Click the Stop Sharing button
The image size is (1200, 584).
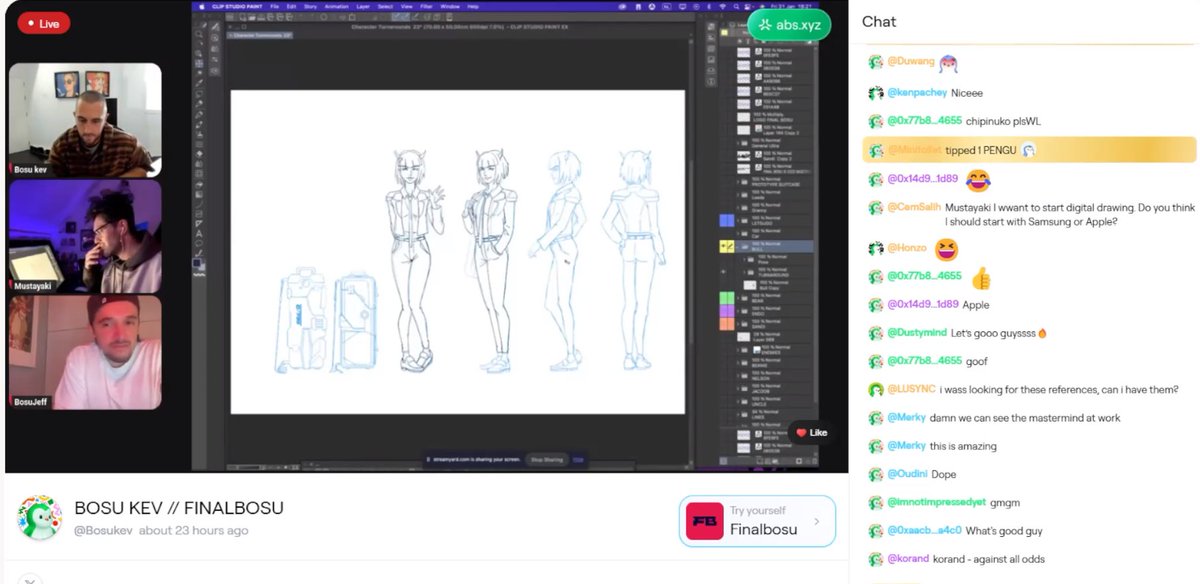click(x=547, y=458)
